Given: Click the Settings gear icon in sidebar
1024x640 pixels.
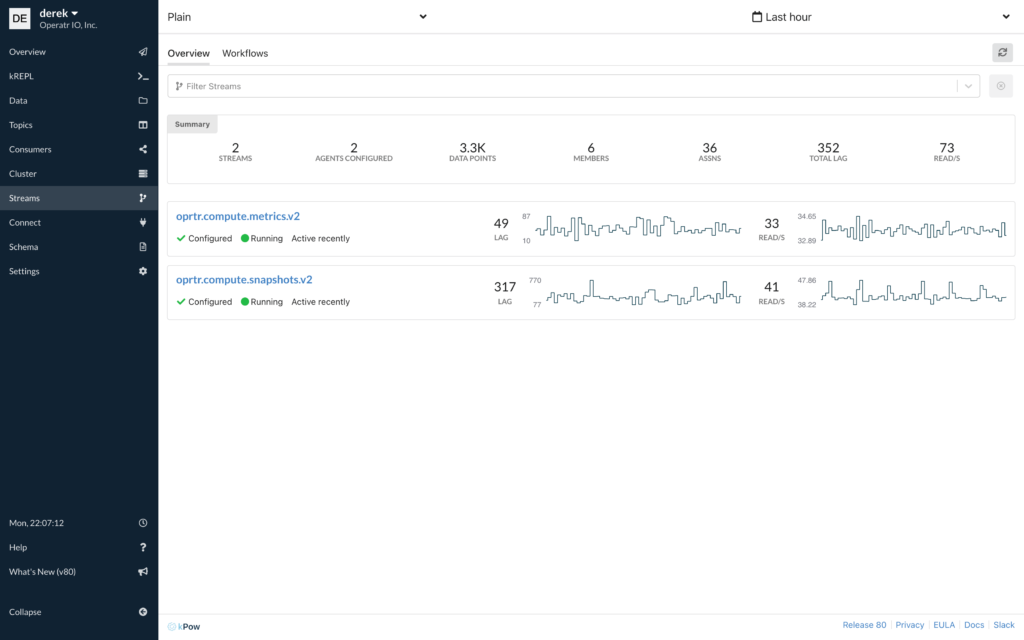Looking at the screenshot, I should coord(143,271).
